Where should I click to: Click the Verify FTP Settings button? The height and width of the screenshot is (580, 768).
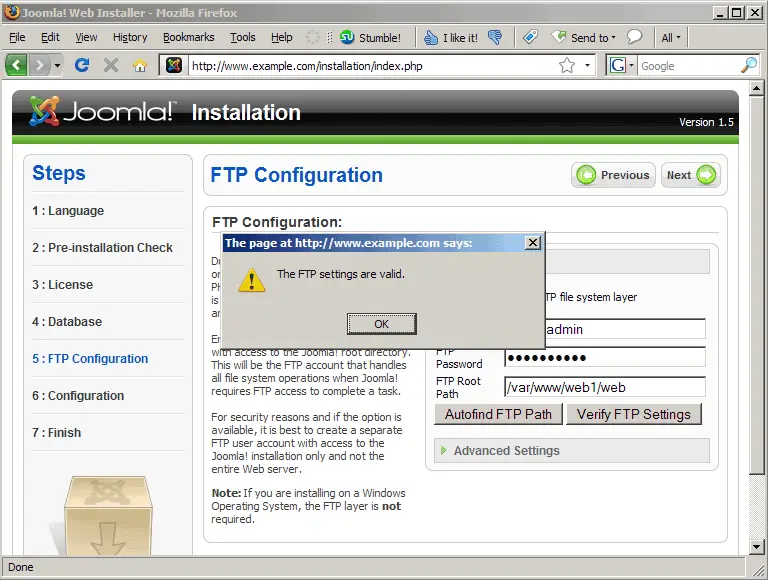(x=634, y=414)
